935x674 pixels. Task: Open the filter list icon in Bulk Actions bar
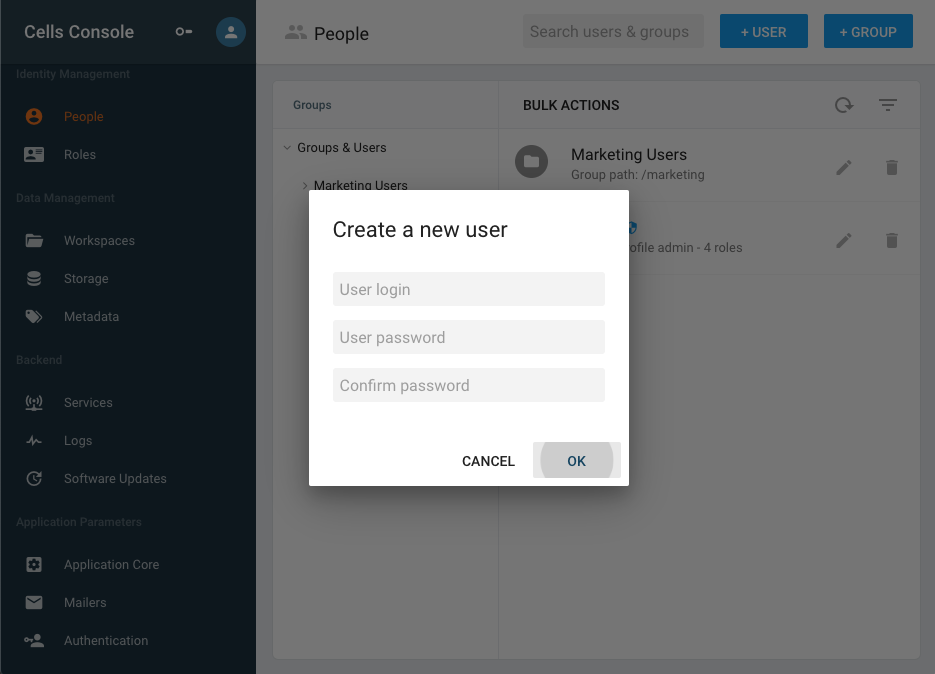pyautogui.click(x=888, y=106)
